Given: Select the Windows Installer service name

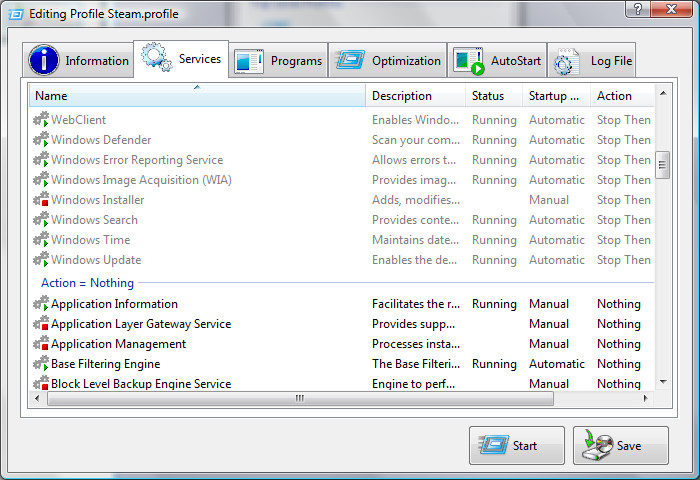Looking at the screenshot, I should pos(97,200).
